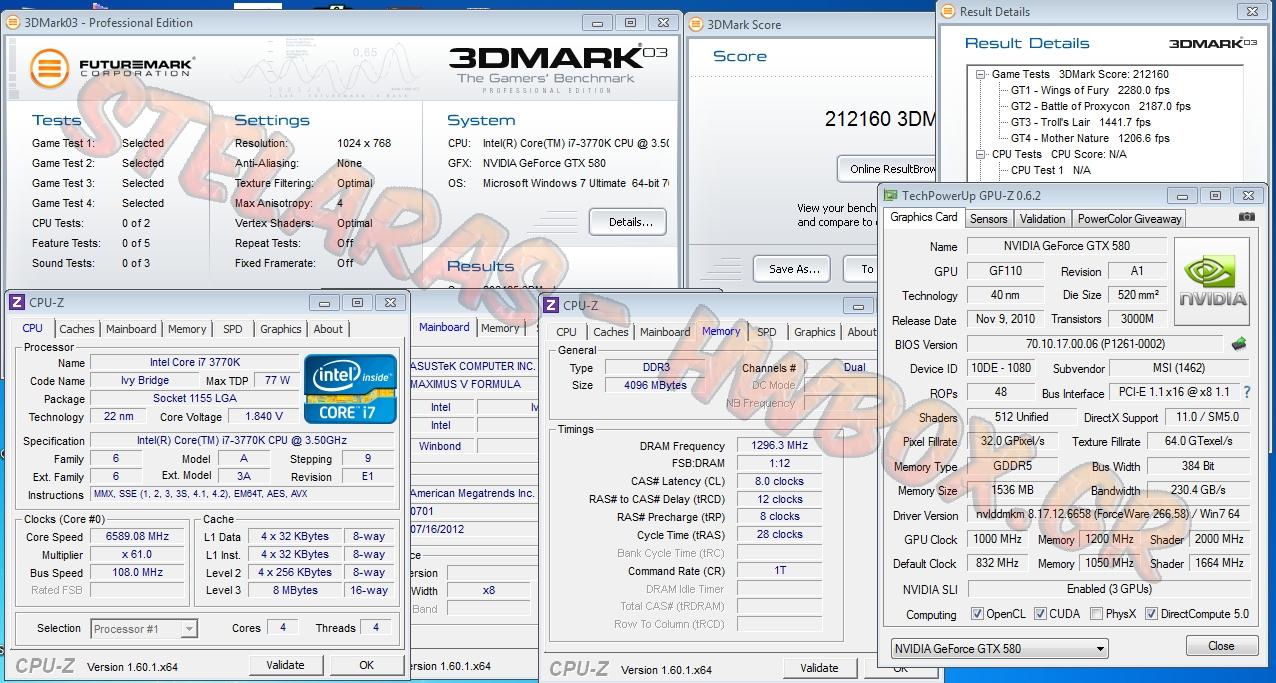Open the Processor #1 selection dropdown
The image size is (1276, 683).
tap(144, 629)
